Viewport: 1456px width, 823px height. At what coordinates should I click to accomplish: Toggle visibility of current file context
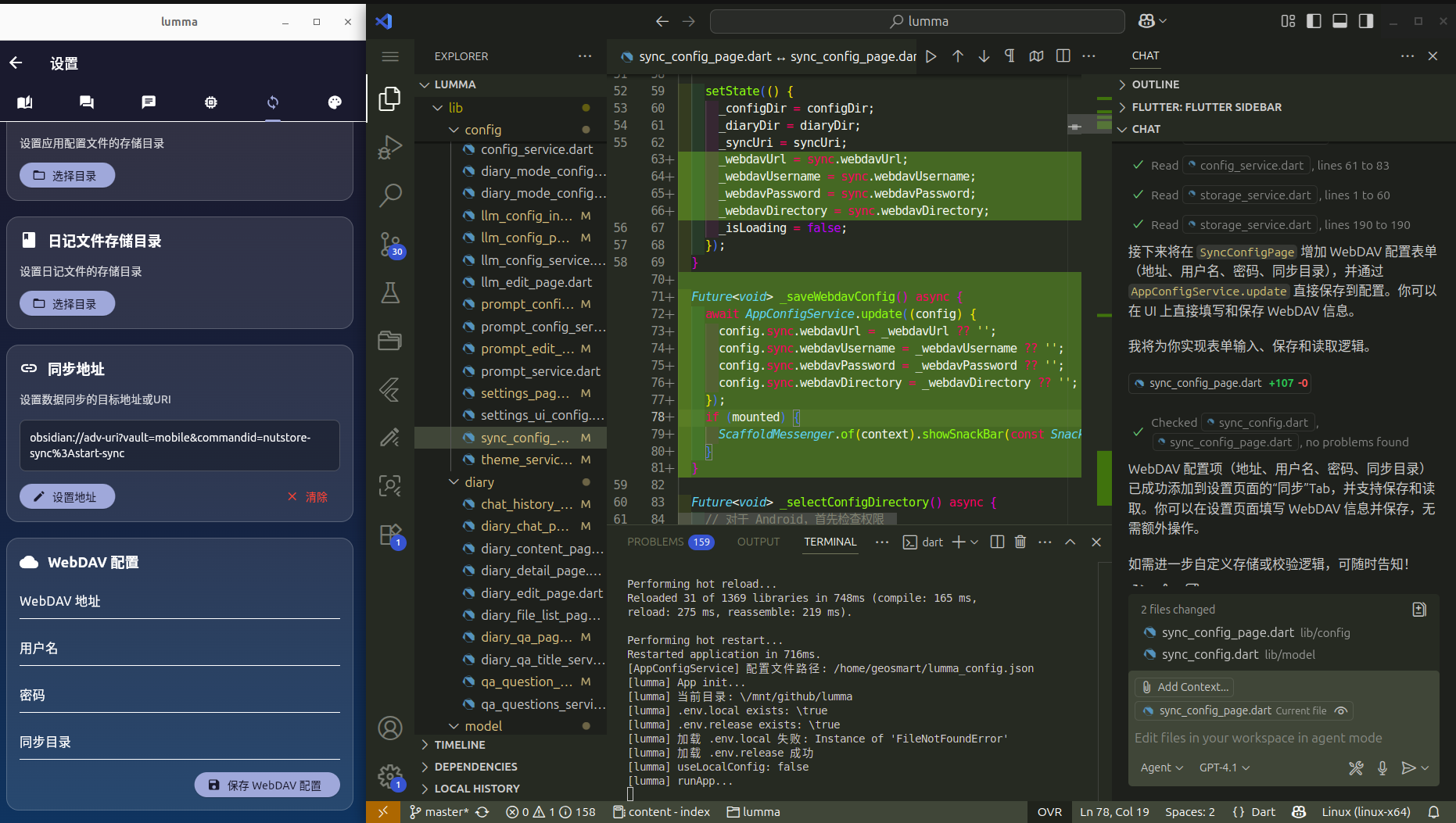[x=1341, y=710]
